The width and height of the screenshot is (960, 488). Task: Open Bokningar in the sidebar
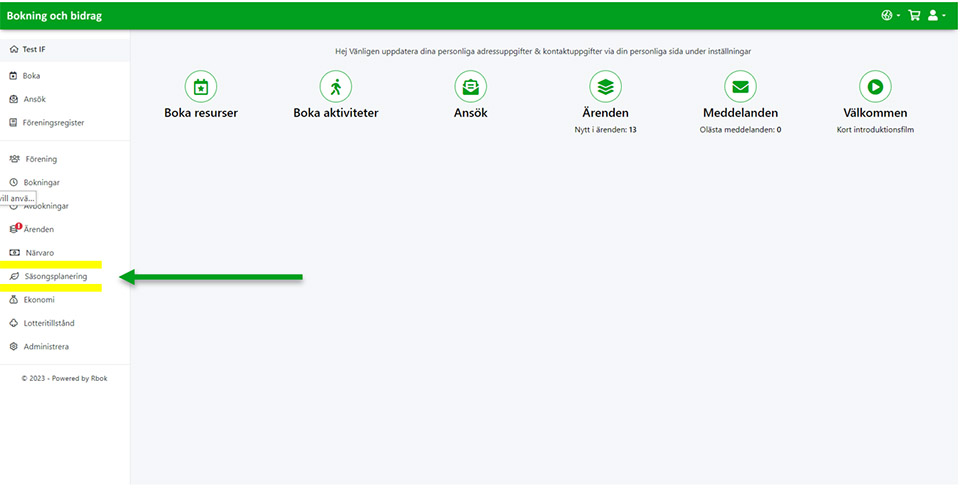(x=41, y=182)
